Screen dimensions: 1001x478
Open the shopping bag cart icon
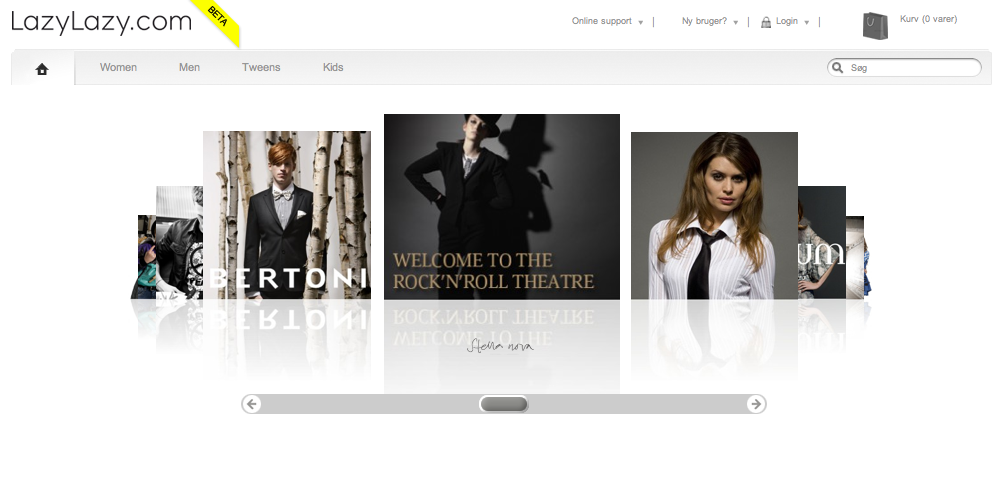(x=875, y=26)
